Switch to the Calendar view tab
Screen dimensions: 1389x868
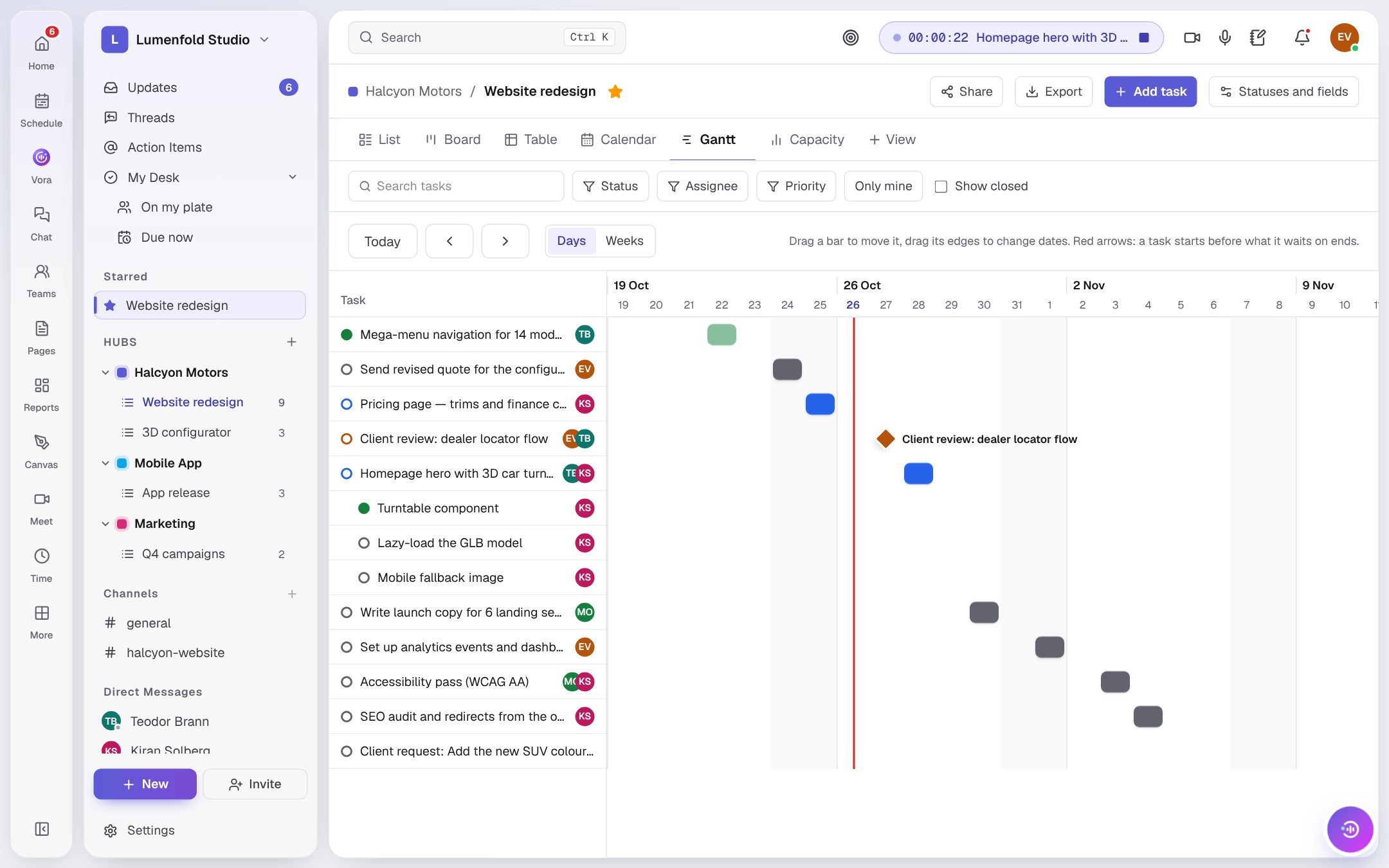coord(618,140)
